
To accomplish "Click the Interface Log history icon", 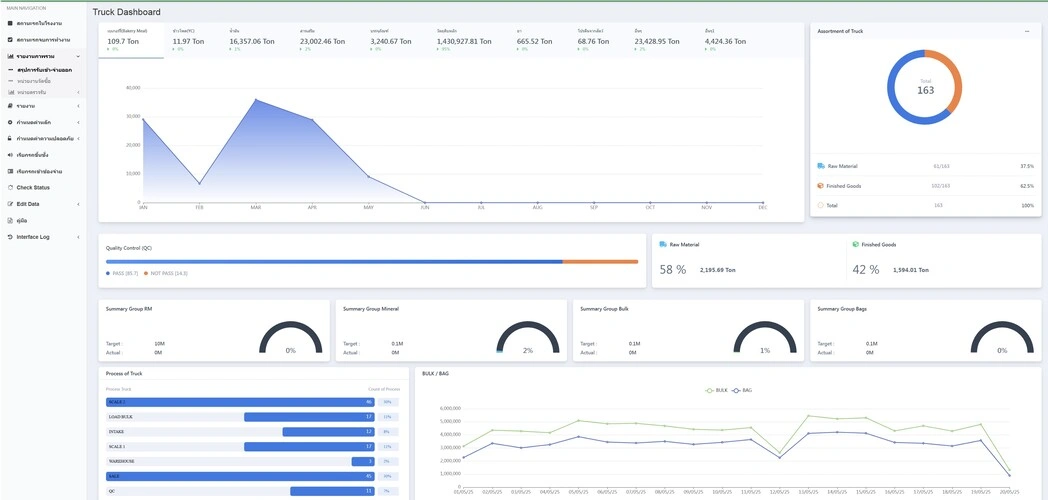I will (x=10, y=237).
